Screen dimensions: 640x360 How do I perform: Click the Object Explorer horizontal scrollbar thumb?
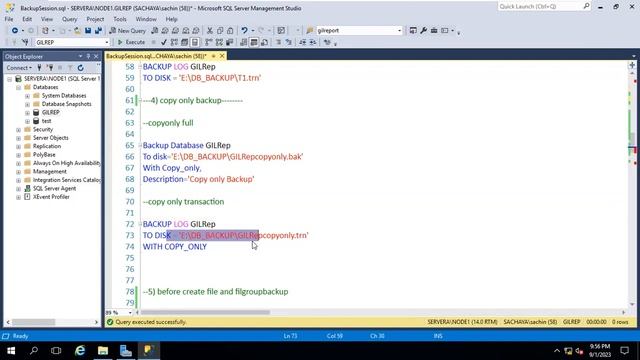click(x=33, y=322)
